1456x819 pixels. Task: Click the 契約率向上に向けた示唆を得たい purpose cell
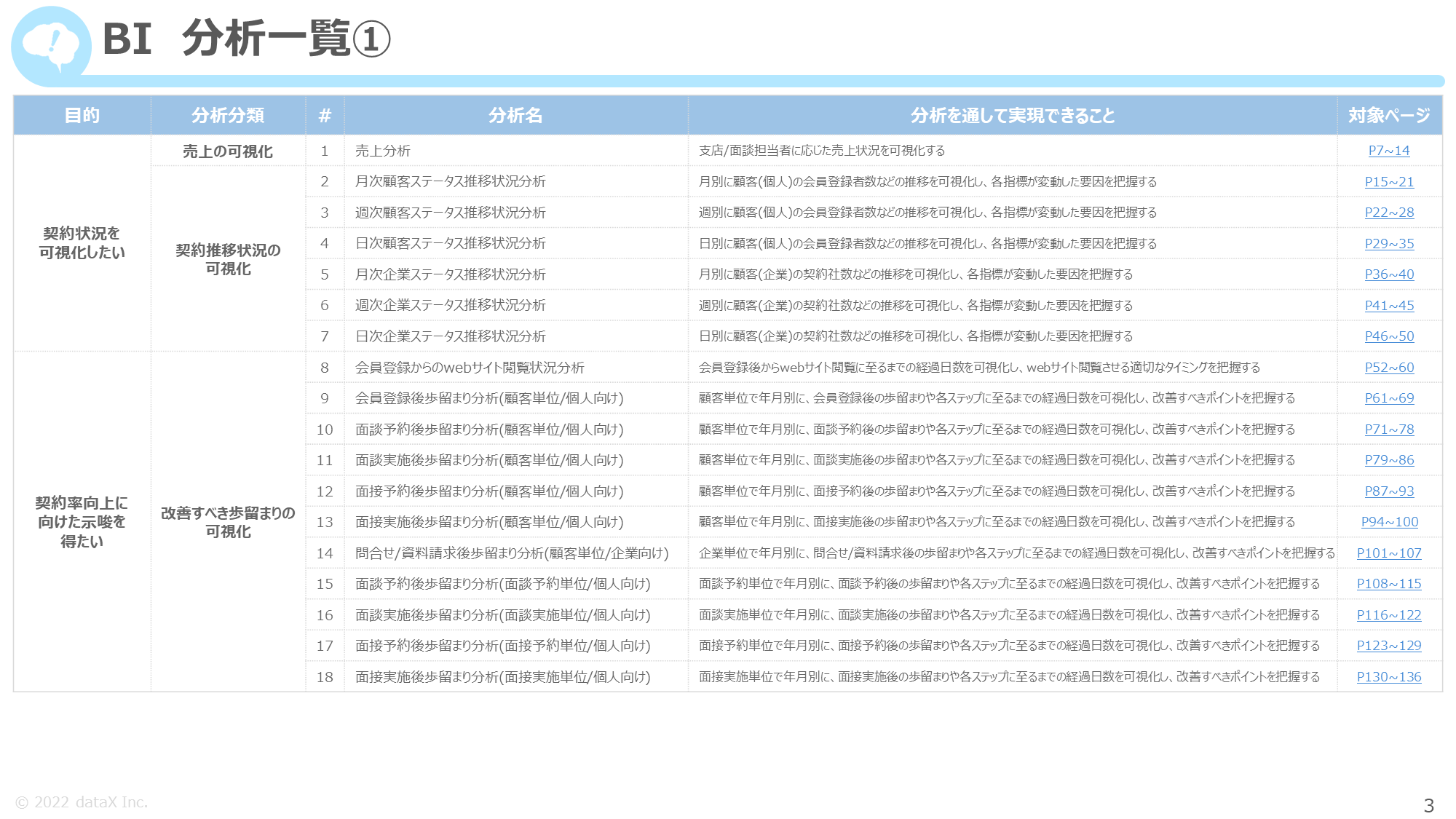pos(82,522)
